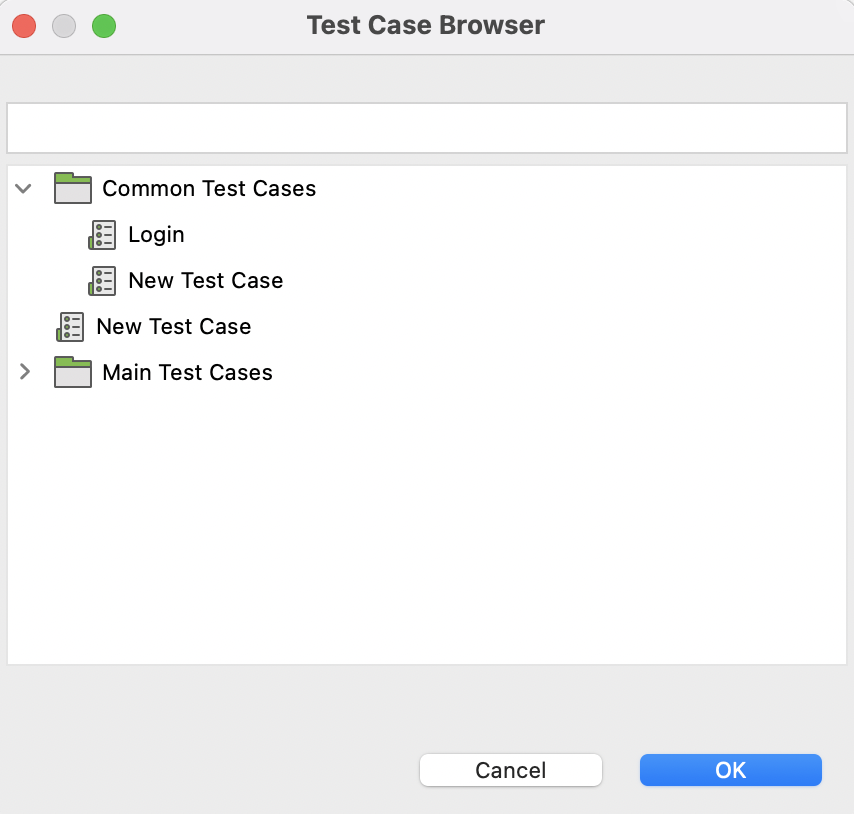854x814 pixels.
Task: Select the Common Test Cases folder label
Action: [x=208, y=188]
